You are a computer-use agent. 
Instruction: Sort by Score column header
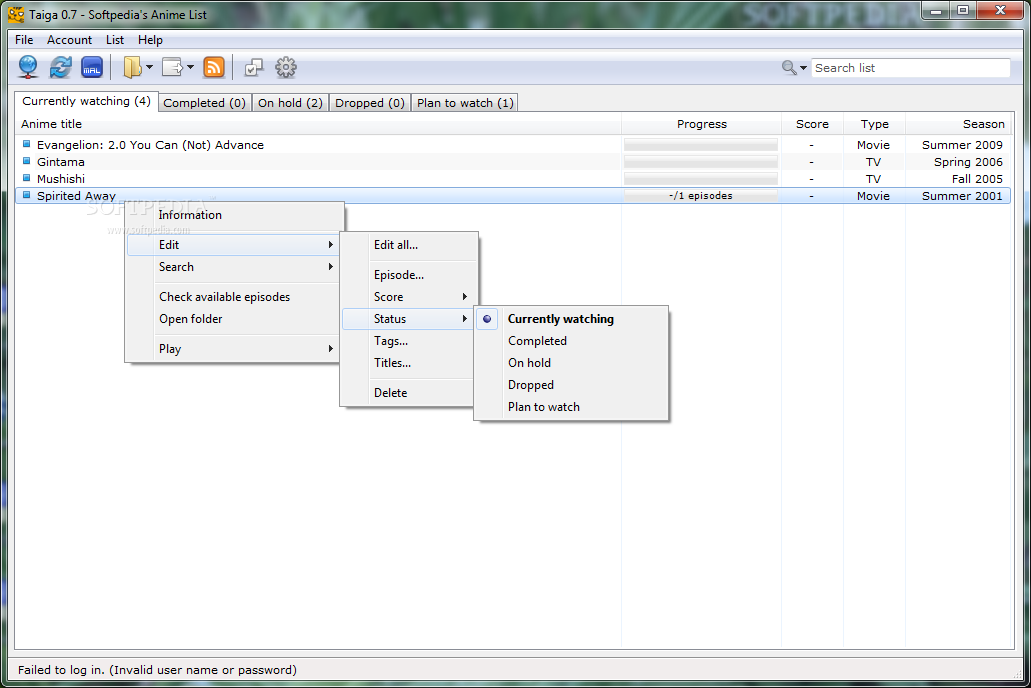[x=812, y=124]
